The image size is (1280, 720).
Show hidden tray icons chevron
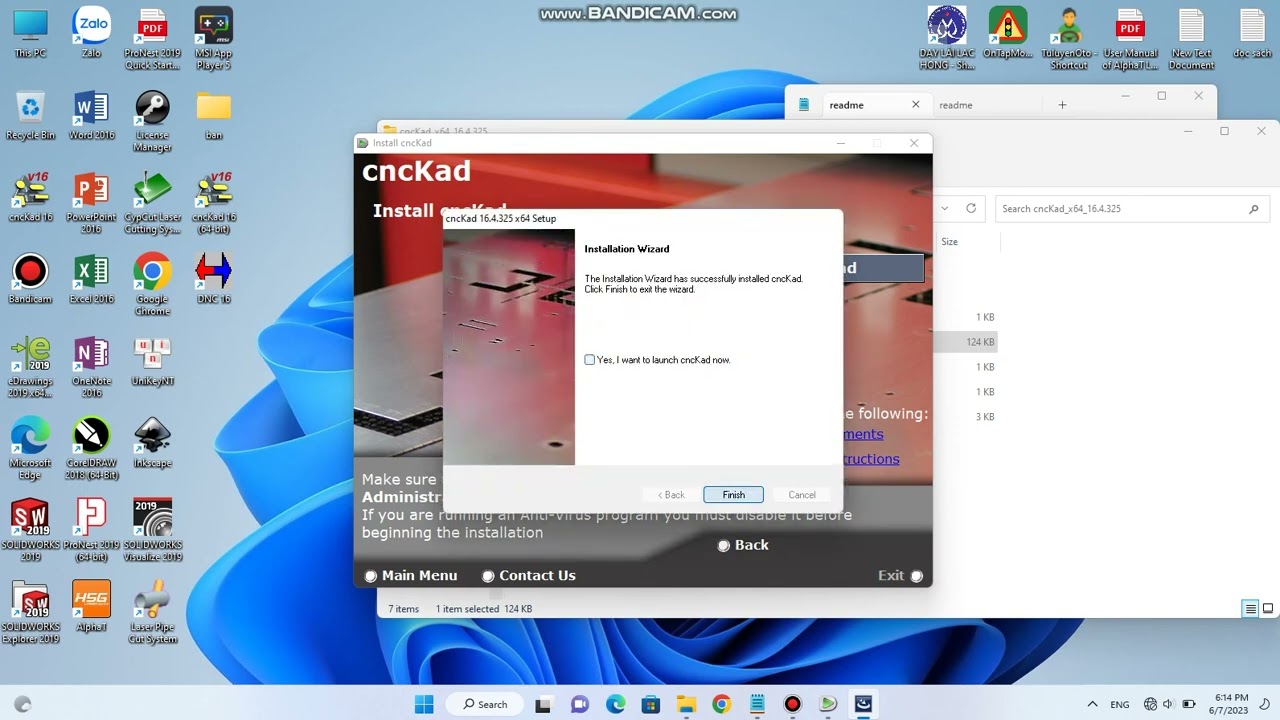[x=1092, y=704]
